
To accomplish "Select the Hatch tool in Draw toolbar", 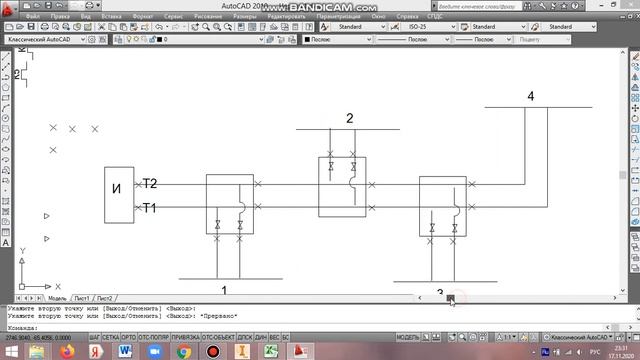I will pos(6,201).
